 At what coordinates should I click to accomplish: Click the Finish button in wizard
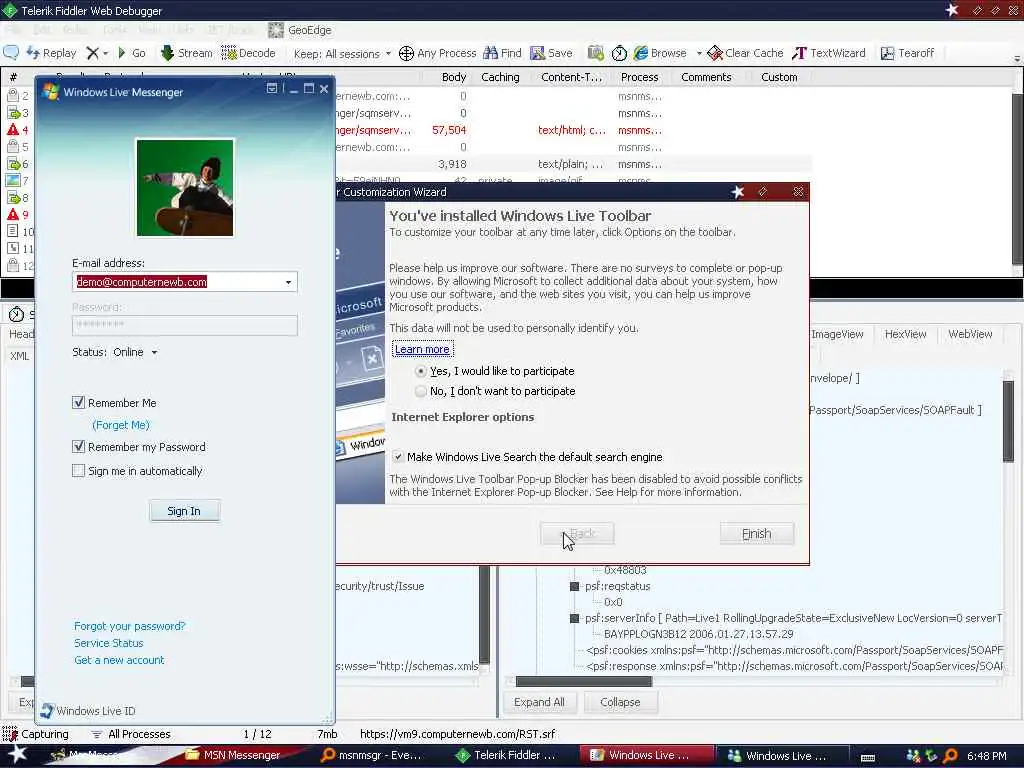(757, 534)
